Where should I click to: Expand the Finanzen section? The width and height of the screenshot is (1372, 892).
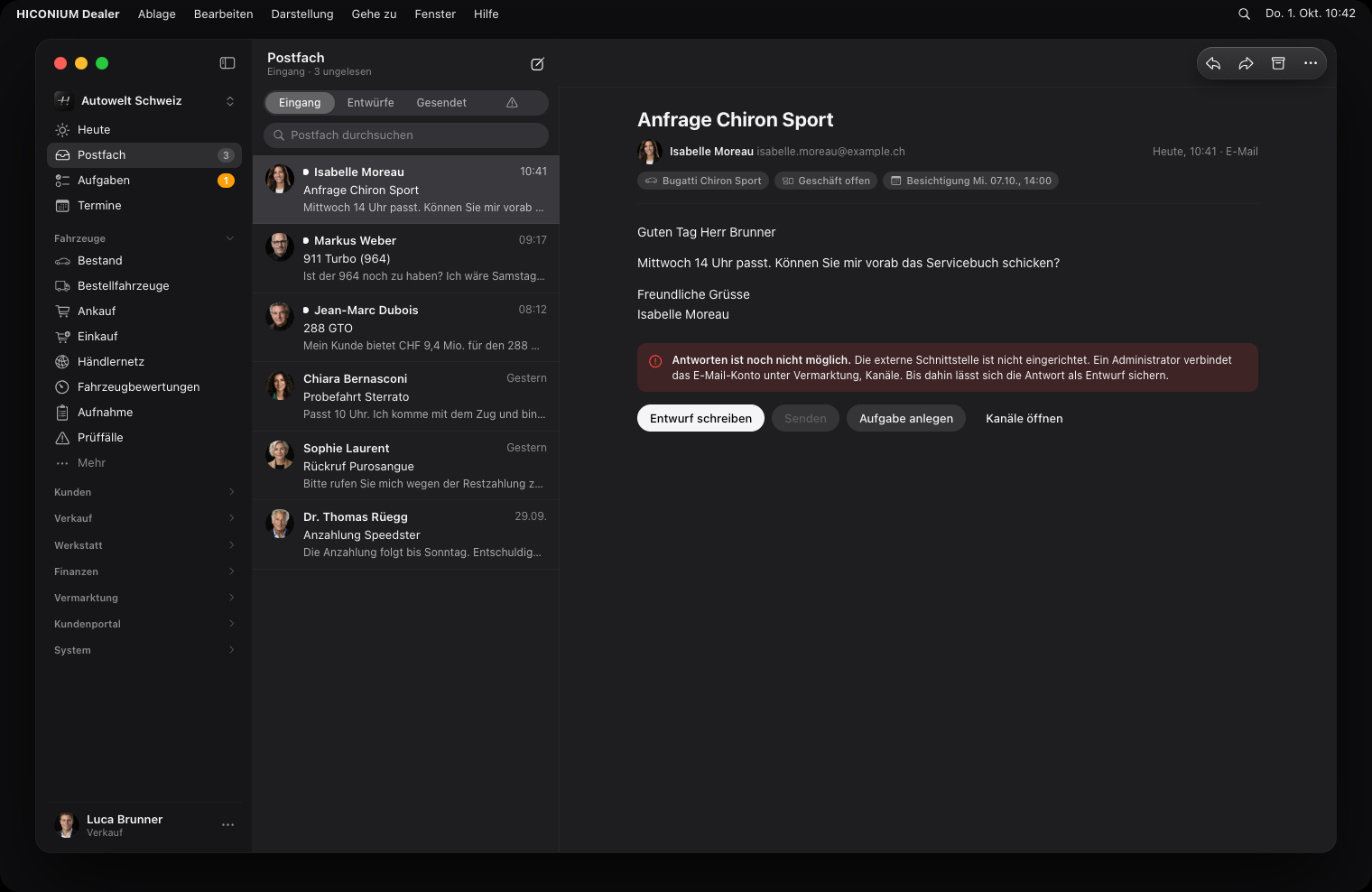pyautogui.click(x=144, y=571)
